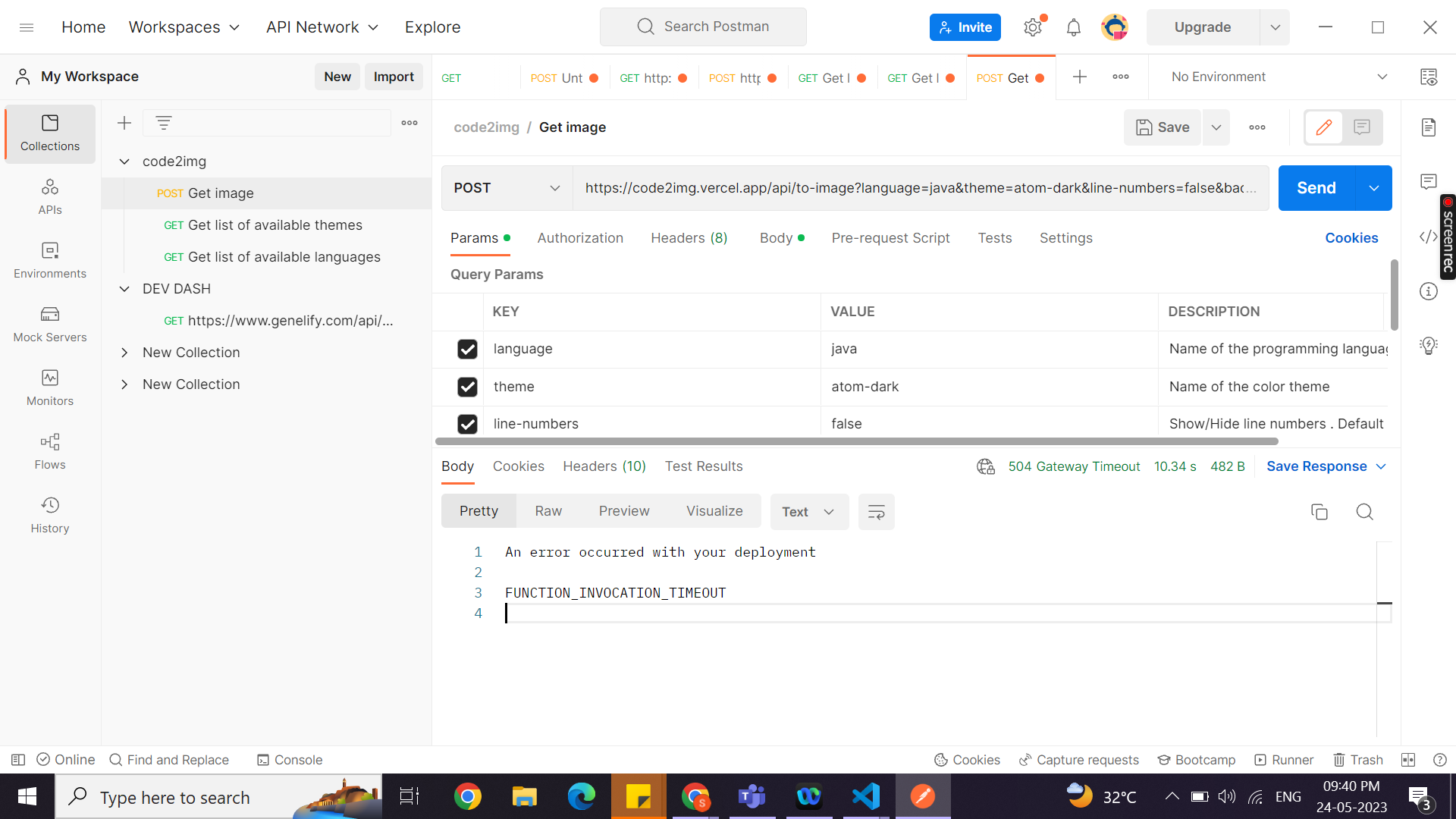1456x819 pixels.
Task: Click the Send button
Action: (1315, 187)
